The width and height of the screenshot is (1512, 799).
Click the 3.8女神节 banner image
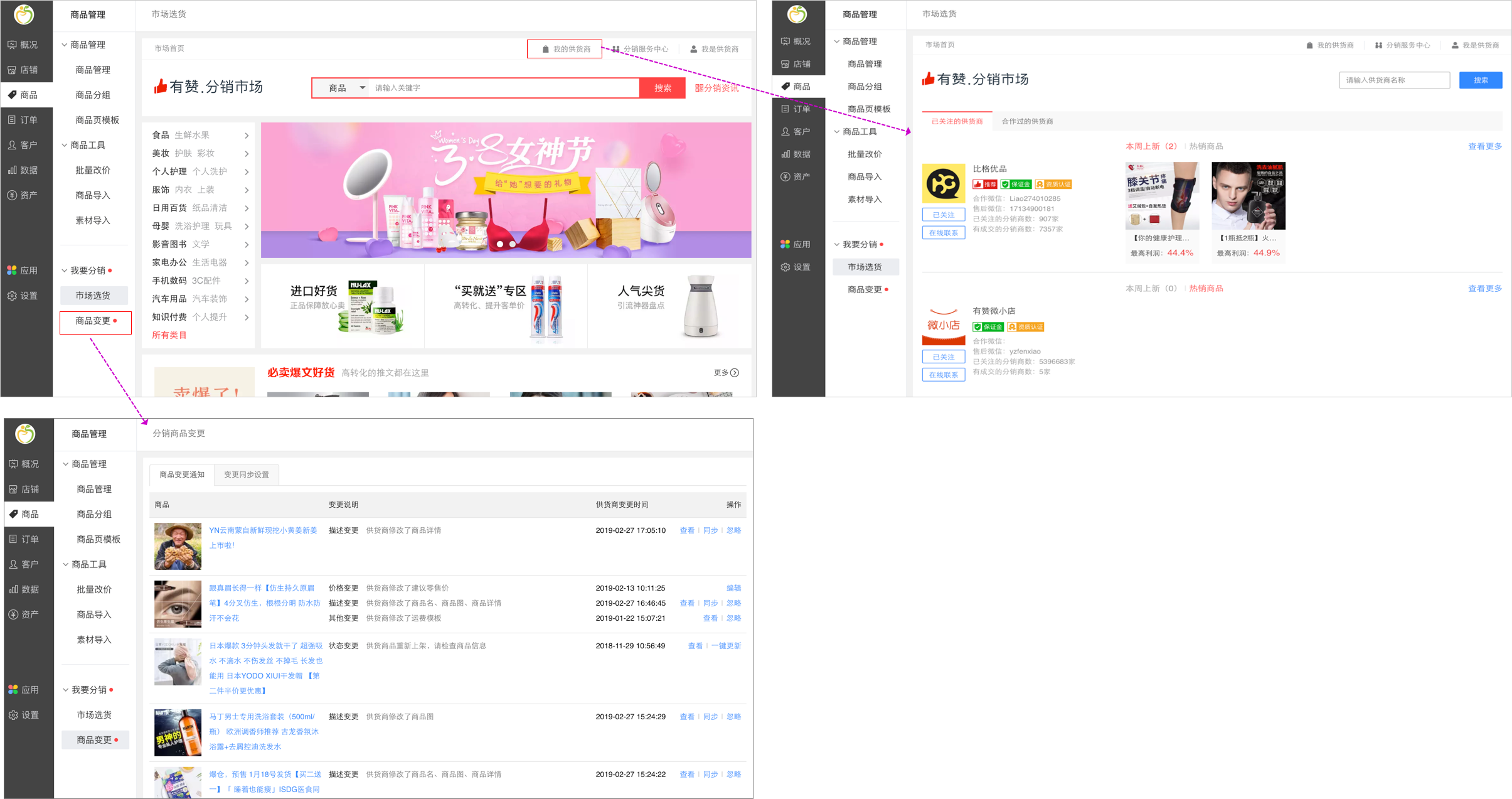pyautogui.click(x=506, y=190)
